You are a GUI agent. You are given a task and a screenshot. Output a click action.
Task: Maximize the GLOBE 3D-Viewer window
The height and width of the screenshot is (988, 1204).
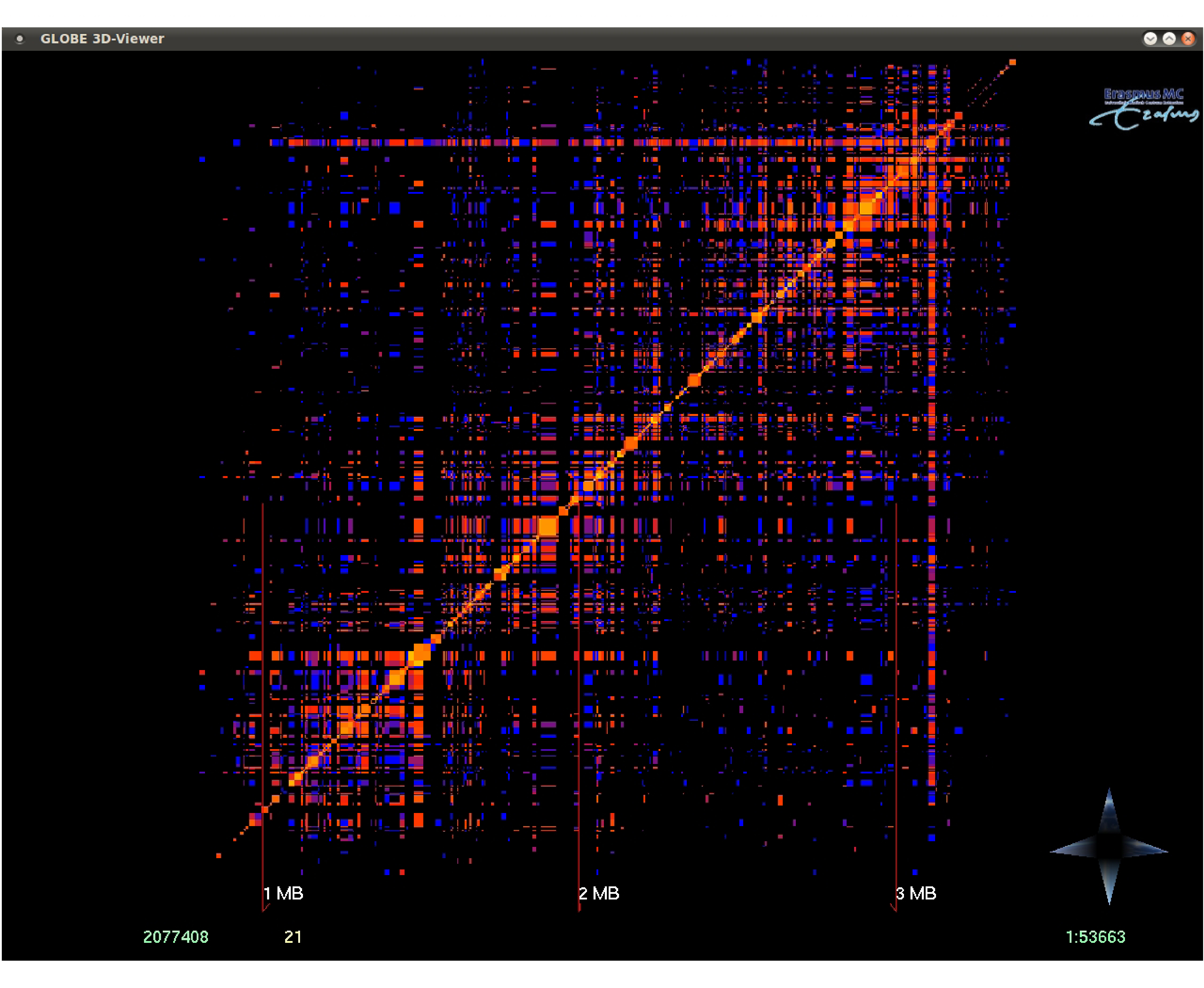pos(1169,39)
